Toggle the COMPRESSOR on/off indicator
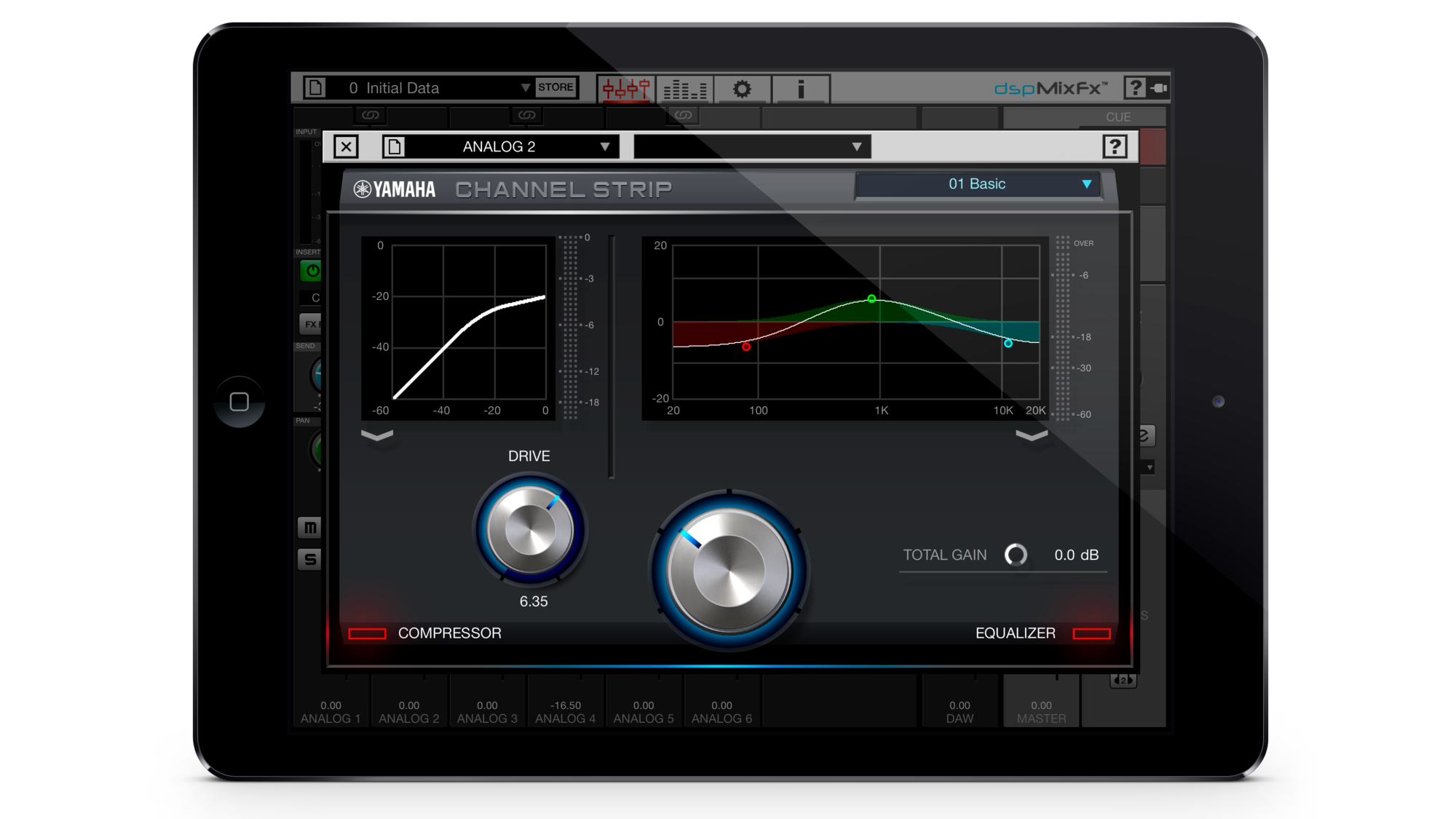The width and height of the screenshot is (1456, 819). 367,633
